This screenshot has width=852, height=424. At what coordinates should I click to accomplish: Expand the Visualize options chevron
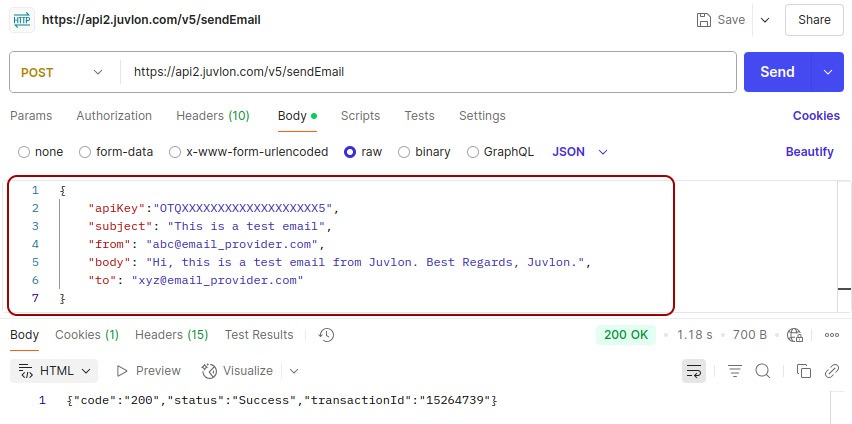(x=294, y=371)
